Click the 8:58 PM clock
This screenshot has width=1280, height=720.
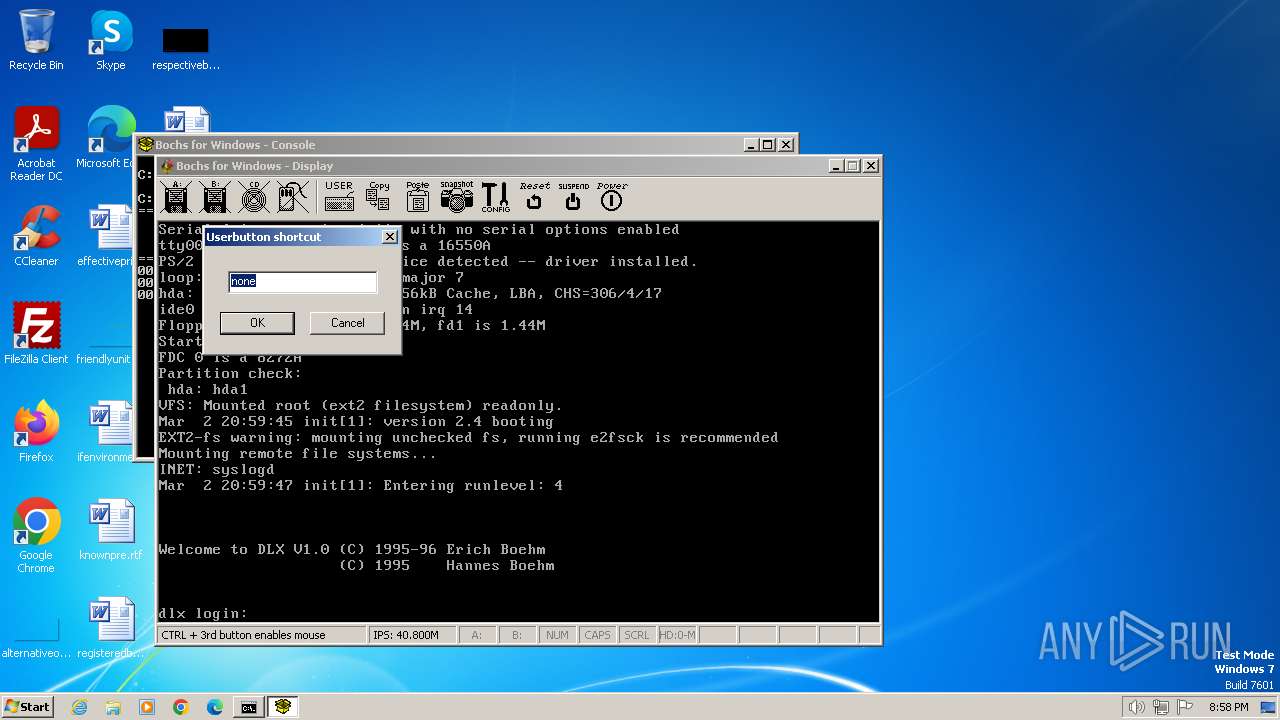coord(1229,707)
